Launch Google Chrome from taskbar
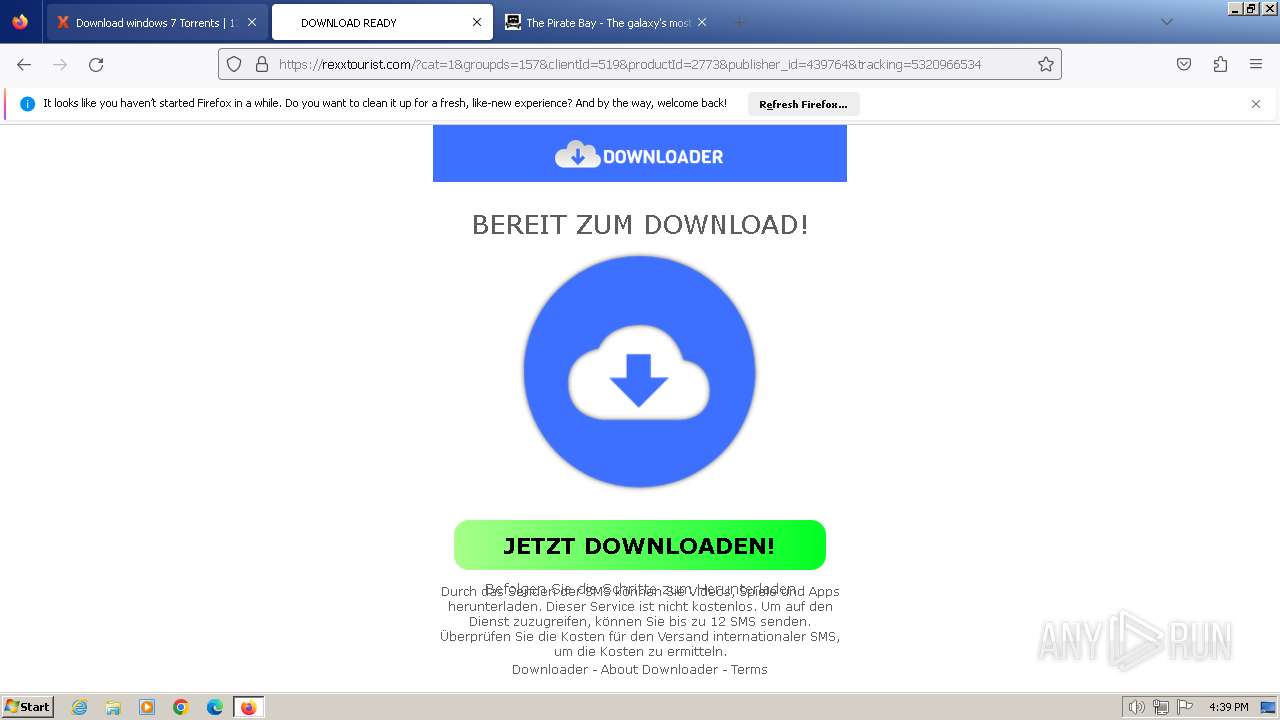Image resolution: width=1280 pixels, height=720 pixels. click(181, 707)
